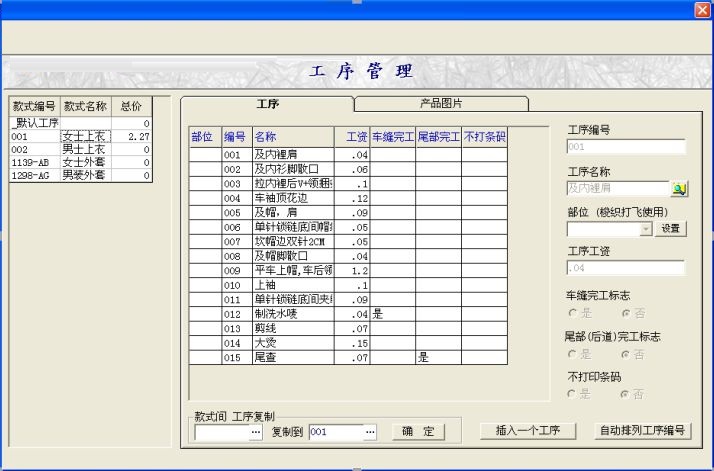
Task: Select process row 及内衫脚散口
Action: (x=348, y=169)
